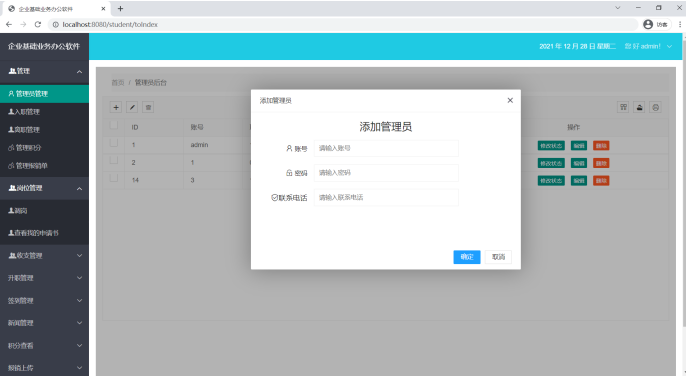The width and height of the screenshot is (686, 378).
Task: Open the column filter icon above table
Action: coord(623,107)
